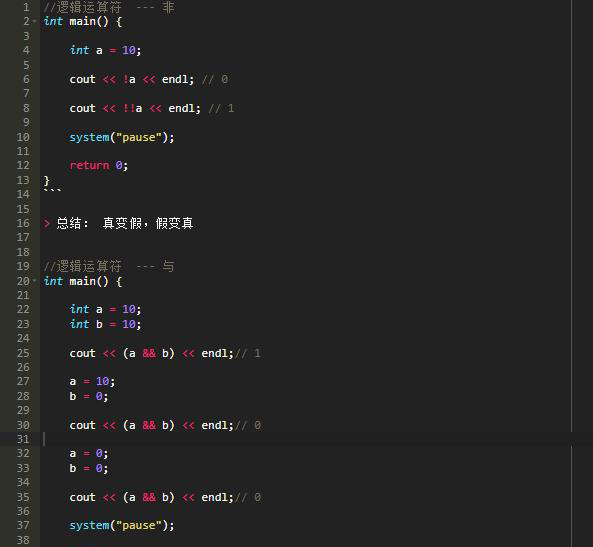Screen dimensions: 593x547
Task: Click '(a && b)' statement on line 25
Action: click(x=151, y=353)
